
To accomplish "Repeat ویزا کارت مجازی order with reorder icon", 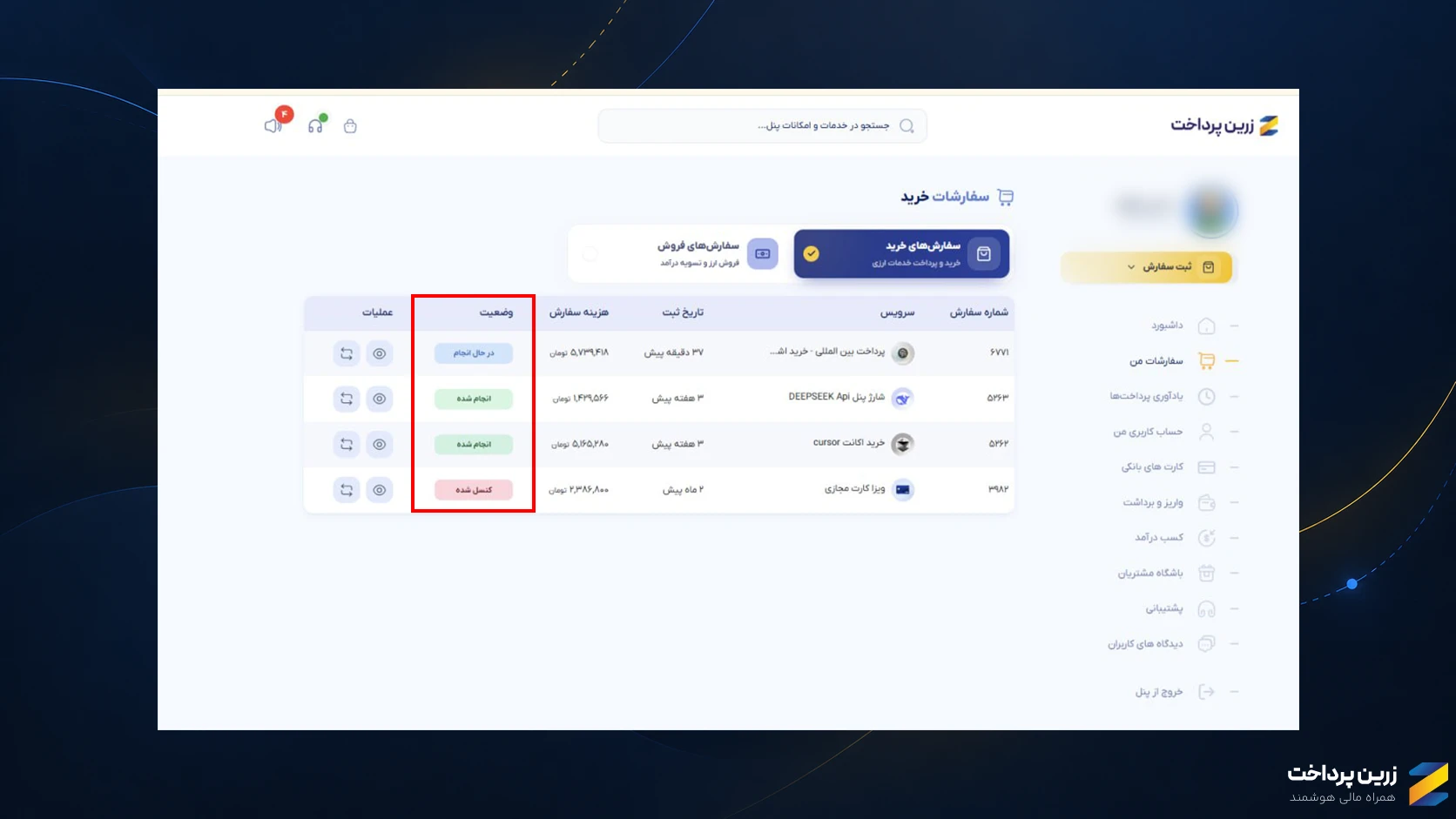I will pos(347,490).
